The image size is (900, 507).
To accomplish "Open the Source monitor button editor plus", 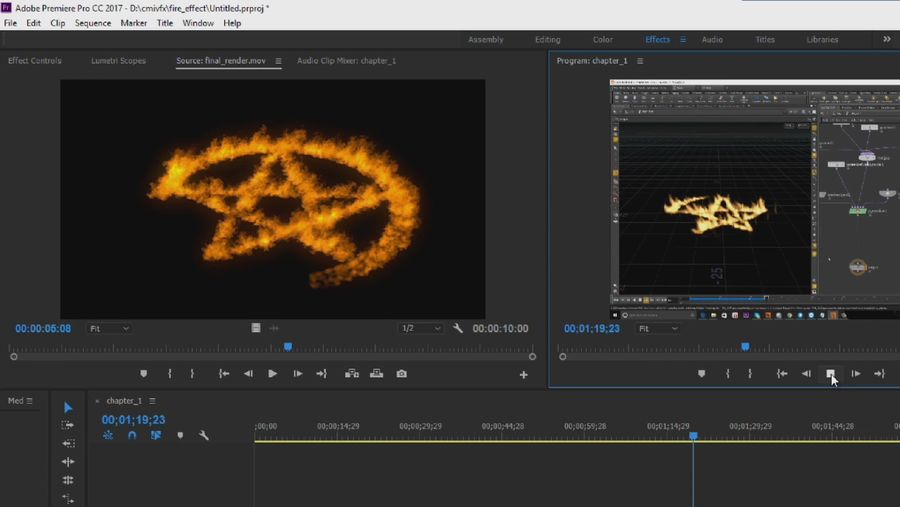I will pos(523,375).
